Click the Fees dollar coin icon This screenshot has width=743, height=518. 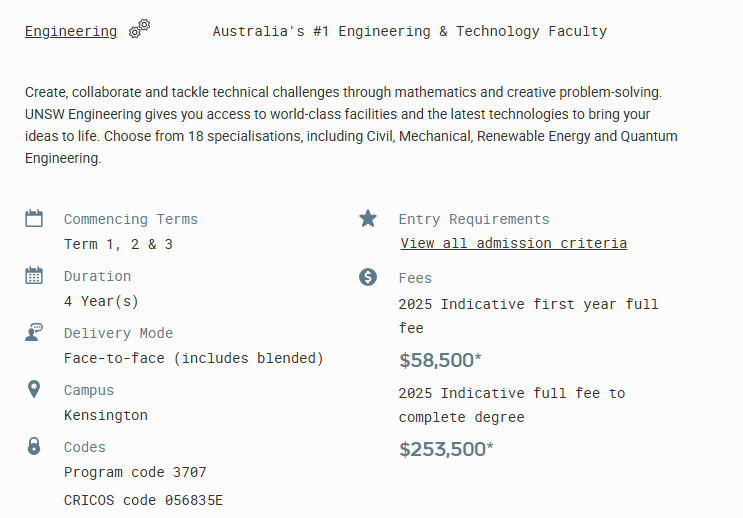click(x=368, y=277)
